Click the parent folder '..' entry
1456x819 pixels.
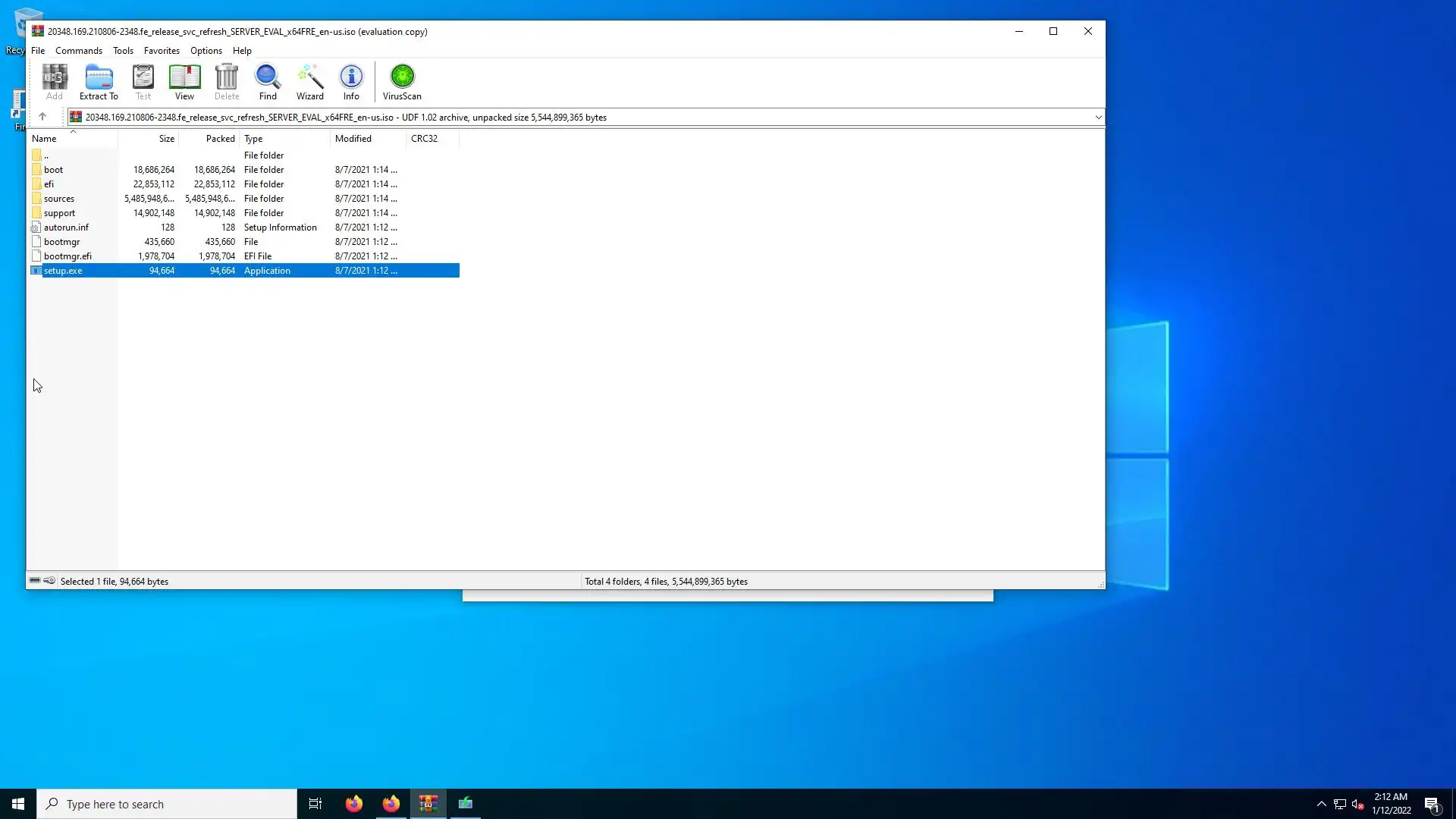coord(46,155)
